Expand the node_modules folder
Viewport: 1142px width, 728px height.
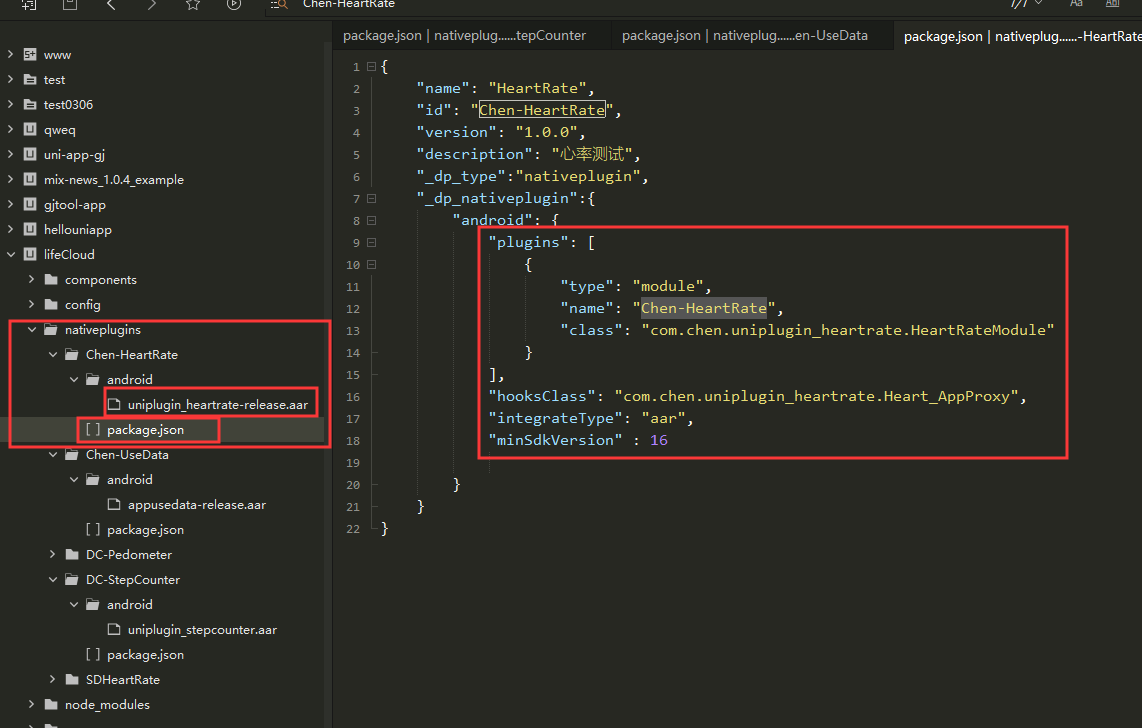(x=31, y=705)
